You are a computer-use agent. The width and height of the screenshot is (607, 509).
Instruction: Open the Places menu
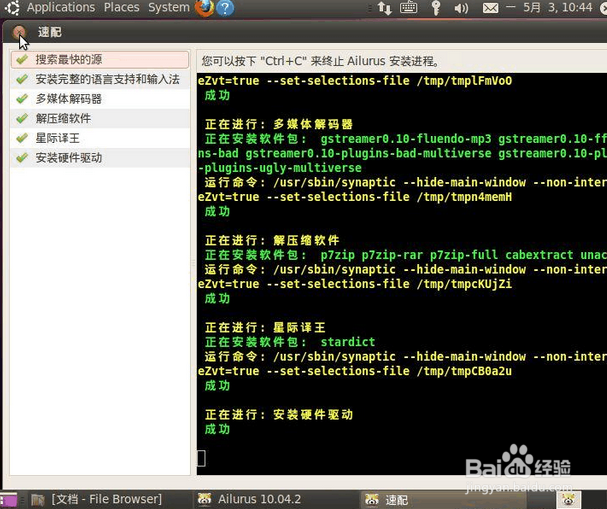(x=122, y=7)
